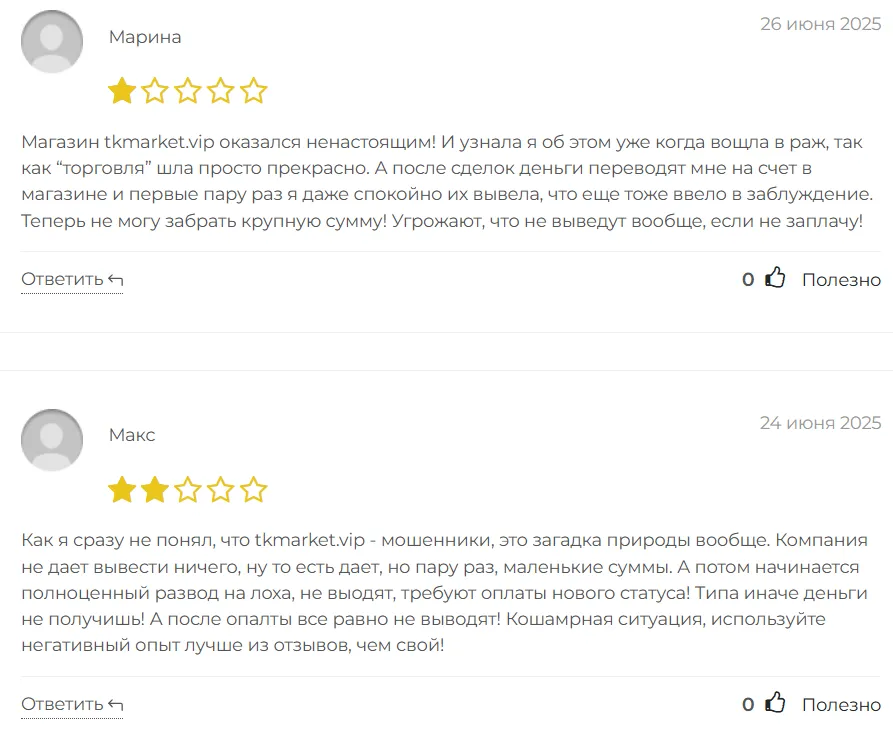Click fourth star in Макс's rating
Viewport: 893px width, 743px height.
click(221, 490)
